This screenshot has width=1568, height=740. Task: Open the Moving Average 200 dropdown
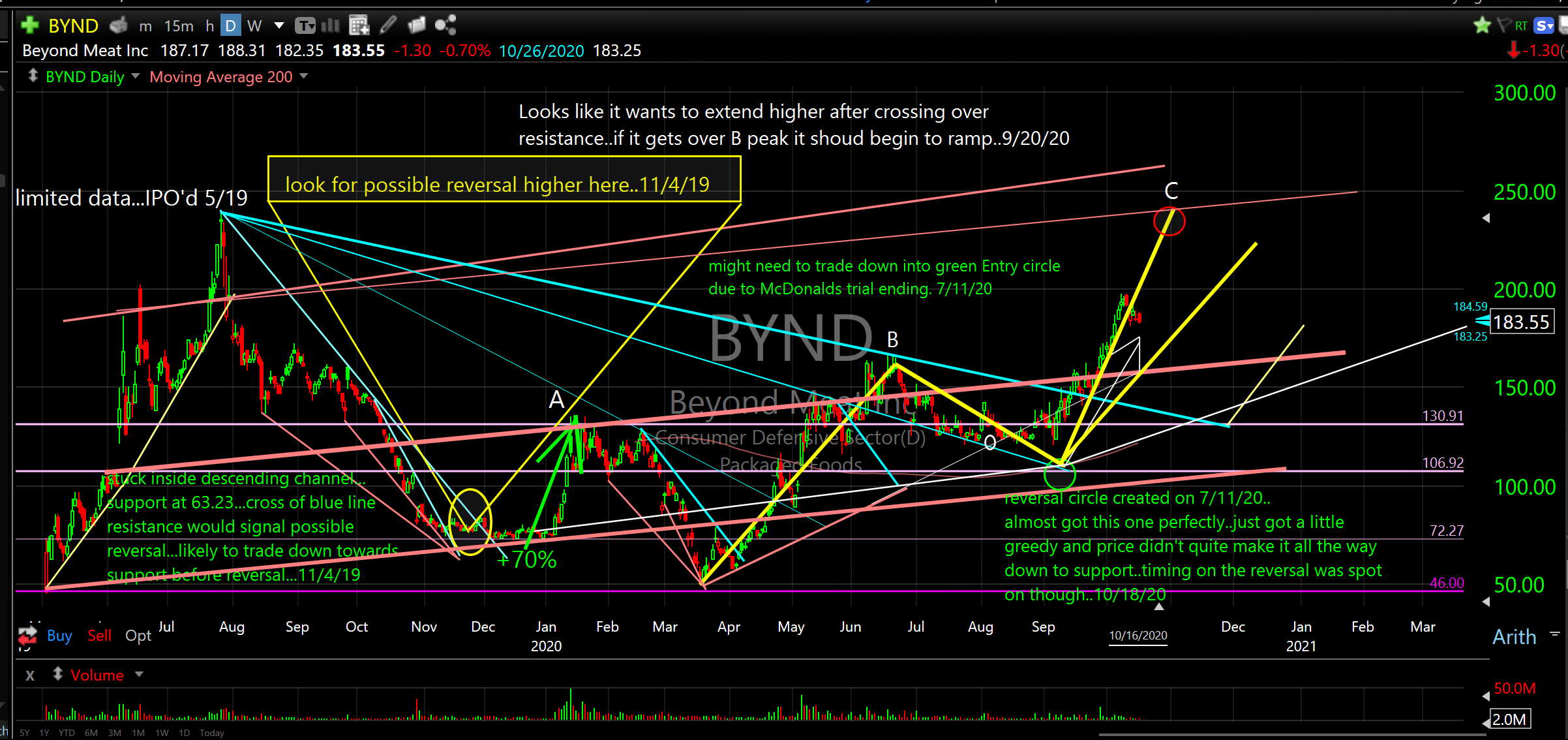(x=304, y=76)
